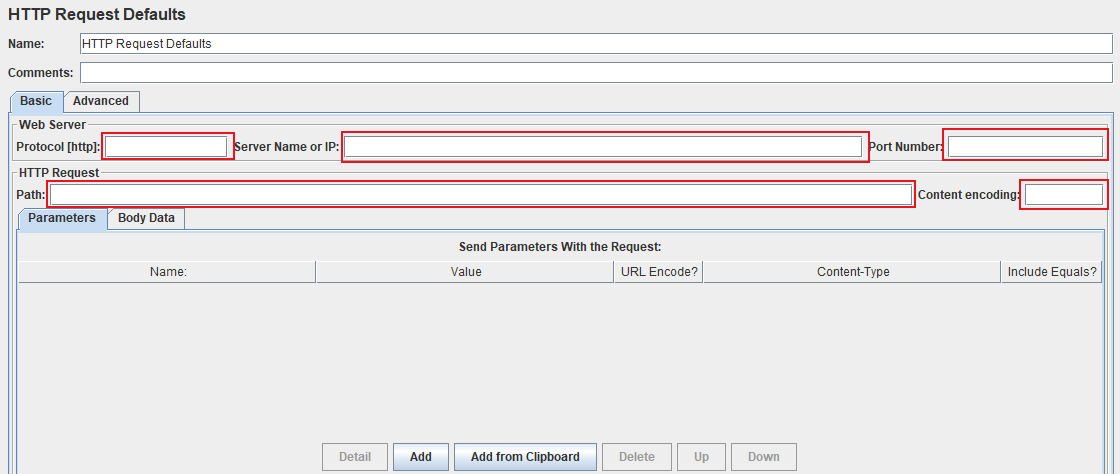
Task: Open the Body Data tab
Action: click(x=146, y=218)
